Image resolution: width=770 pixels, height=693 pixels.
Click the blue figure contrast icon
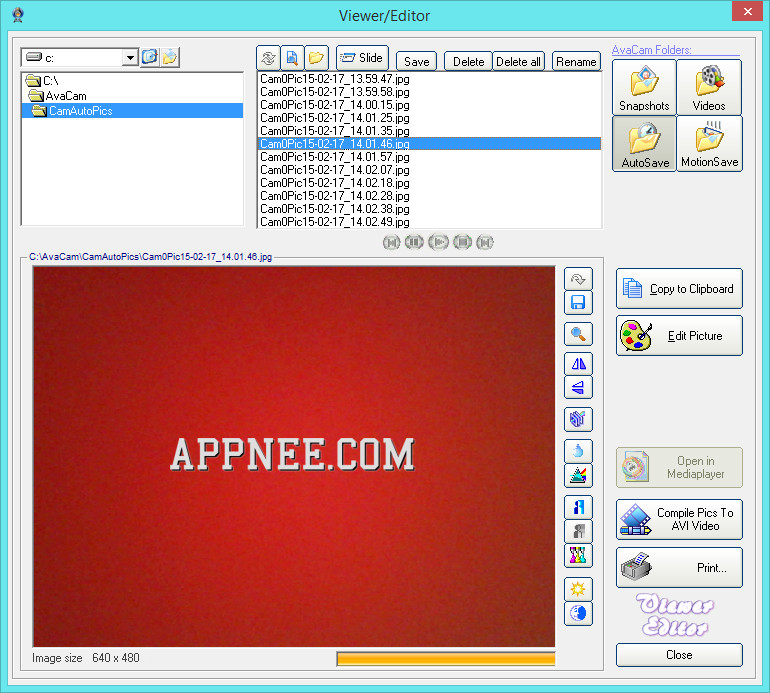coord(578,507)
